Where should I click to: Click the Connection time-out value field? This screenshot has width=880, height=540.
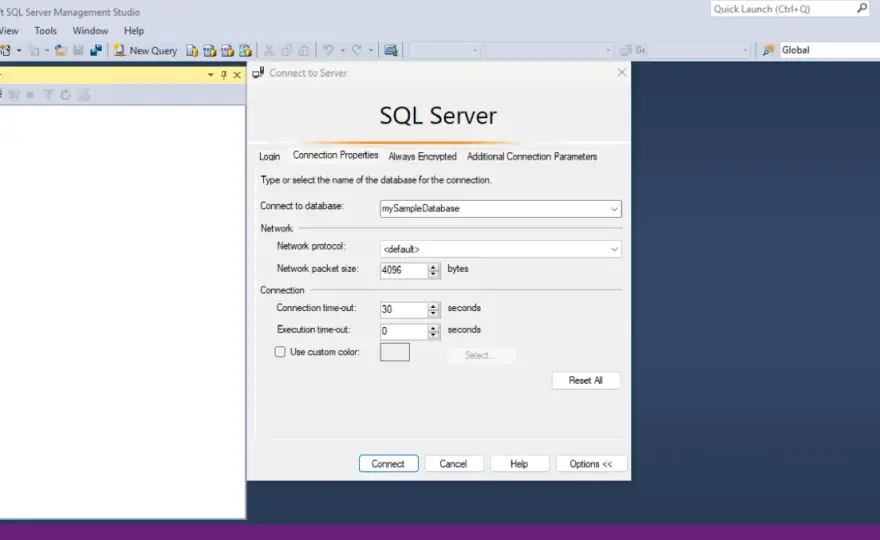pyautogui.click(x=404, y=309)
